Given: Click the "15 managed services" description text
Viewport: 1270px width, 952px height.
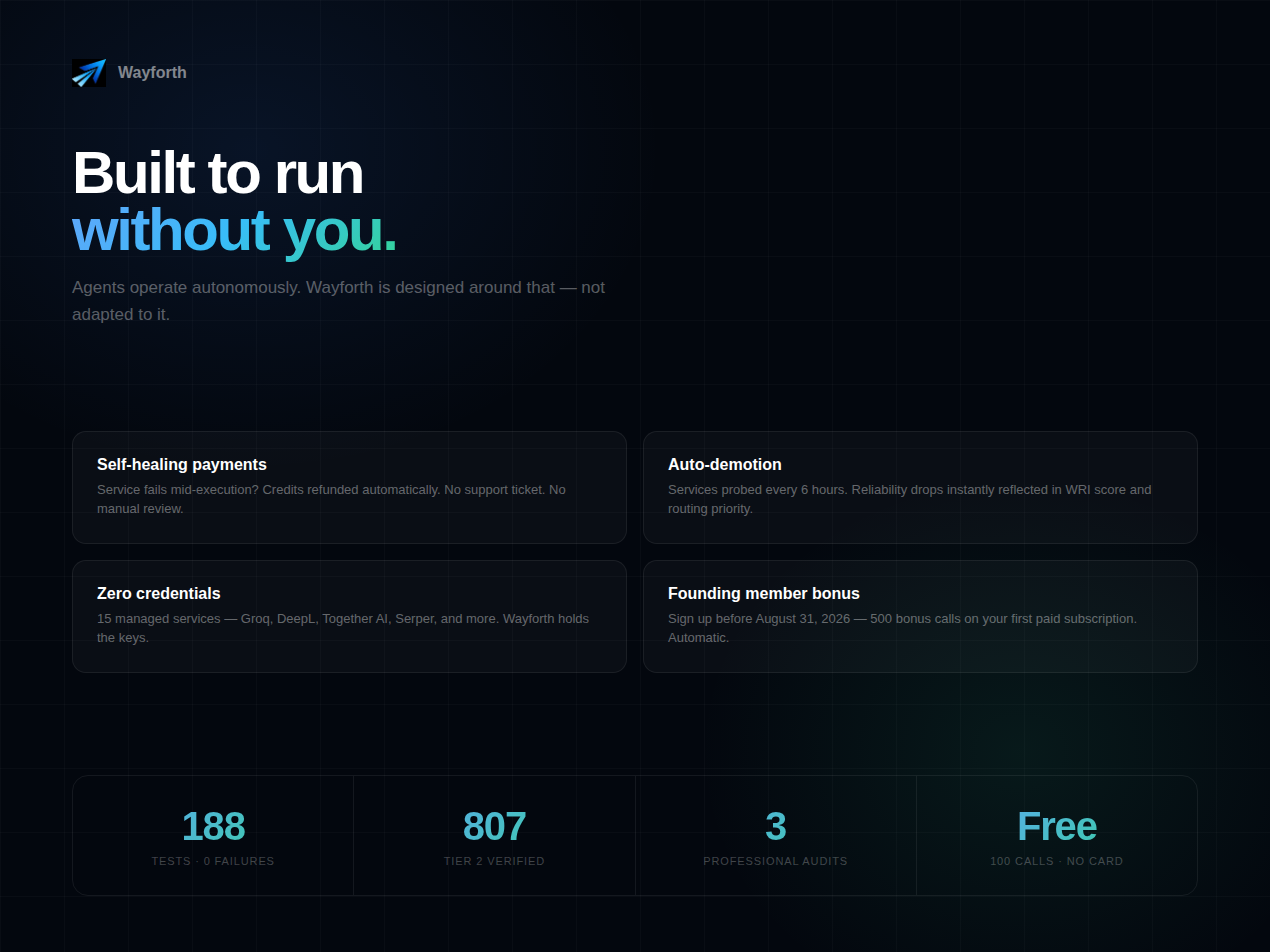Looking at the screenshot, I should pos(343,628).
